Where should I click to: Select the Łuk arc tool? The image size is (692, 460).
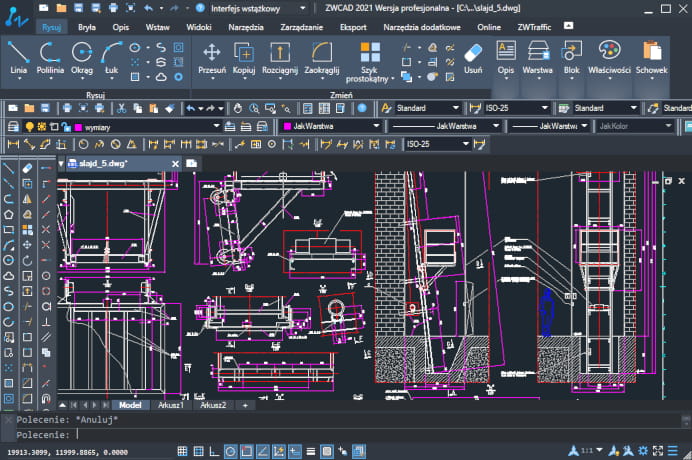111,59
